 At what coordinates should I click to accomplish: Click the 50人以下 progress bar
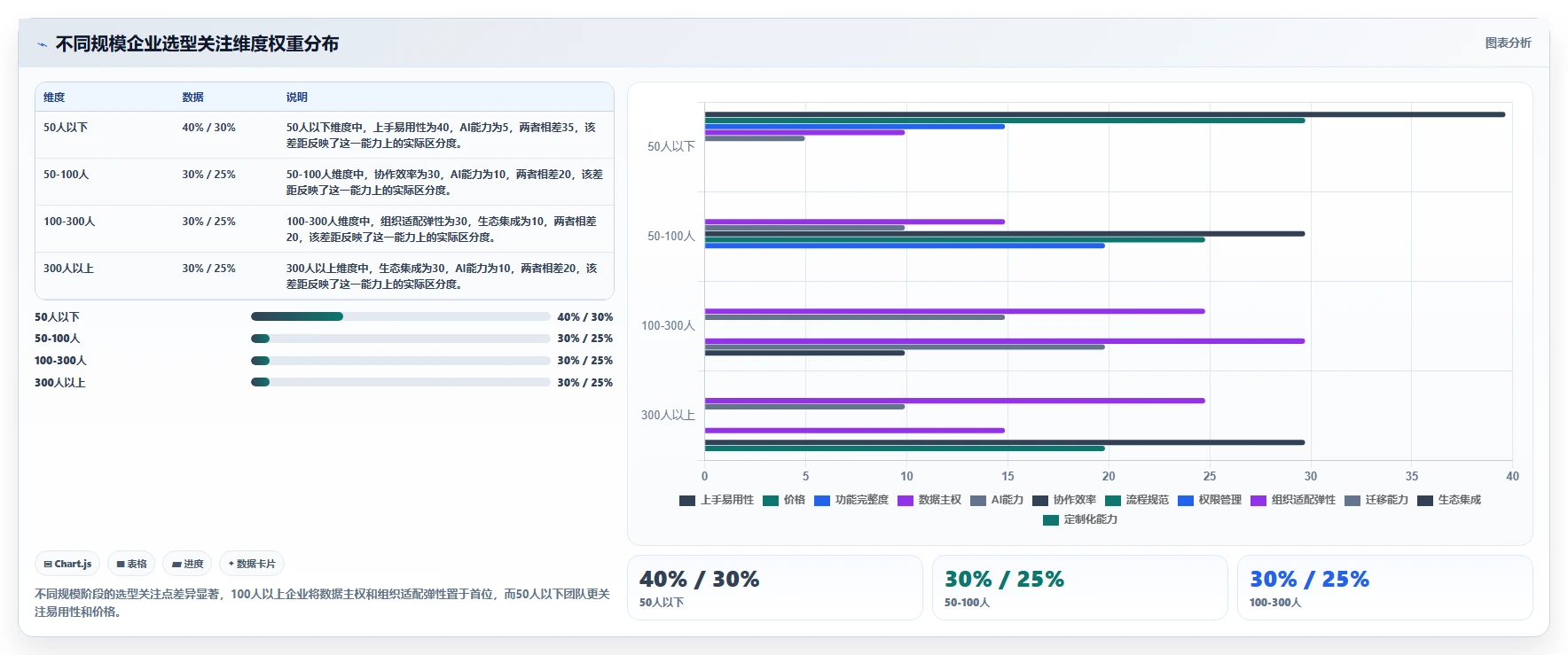click(401, 316)
